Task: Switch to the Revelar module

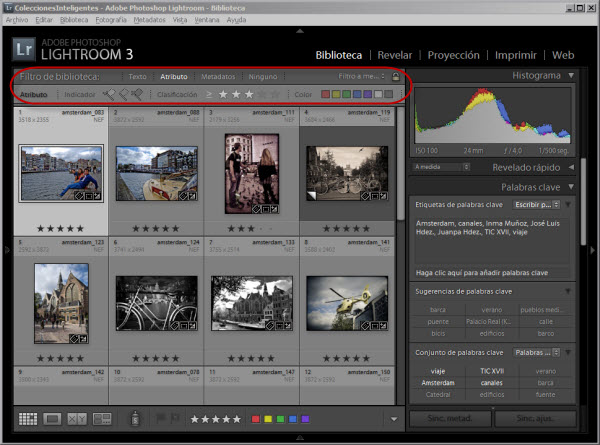Action: pos(395,55)
